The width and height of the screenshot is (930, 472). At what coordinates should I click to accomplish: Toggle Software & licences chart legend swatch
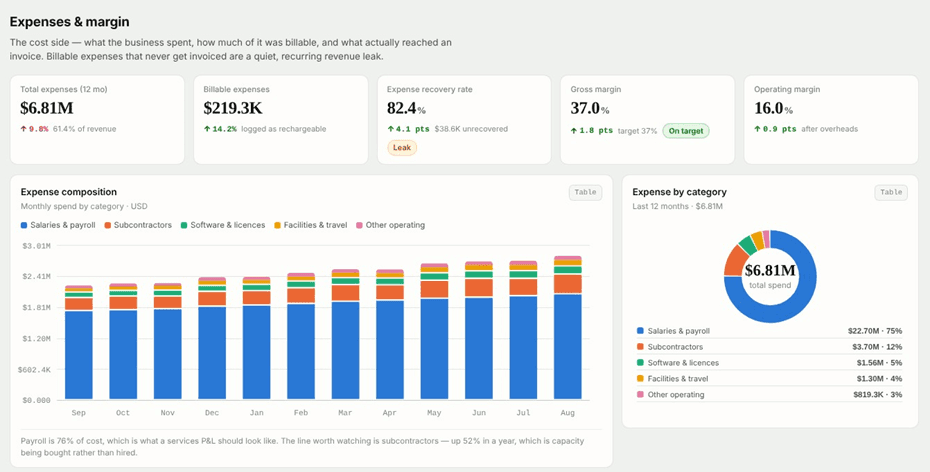(184, 225)
